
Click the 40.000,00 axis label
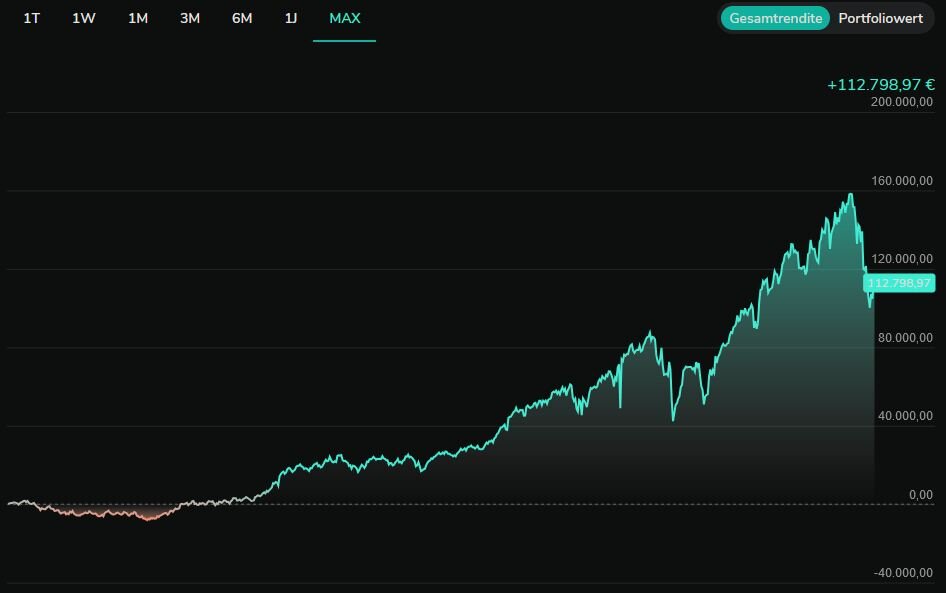pyautogui.click(x=905, y=416)
